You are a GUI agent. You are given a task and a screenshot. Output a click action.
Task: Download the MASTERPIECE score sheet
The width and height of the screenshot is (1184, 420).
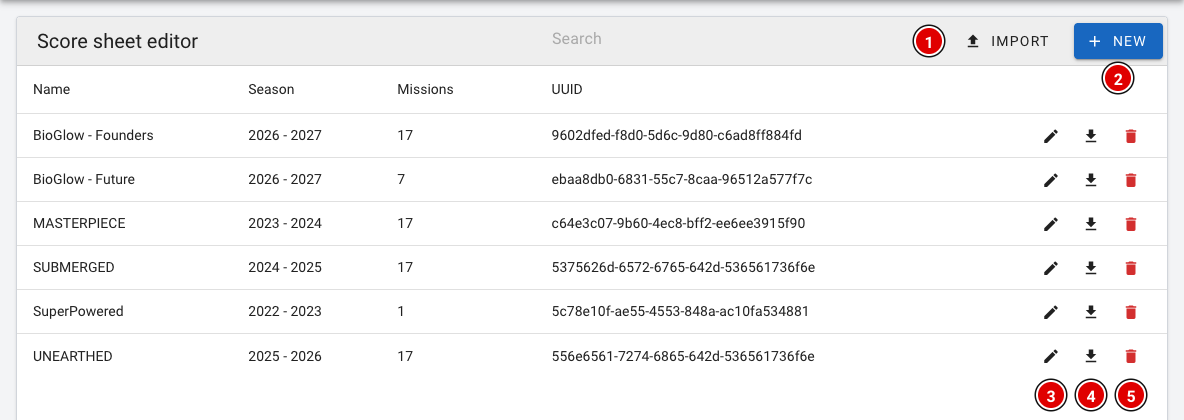(1090, 224)
